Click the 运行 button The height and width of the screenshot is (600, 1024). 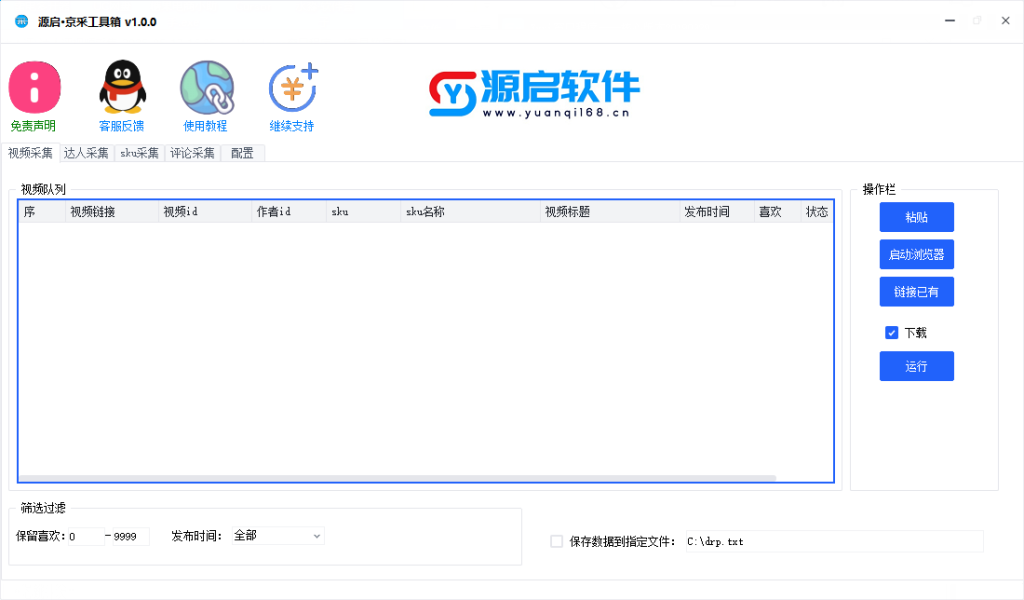tap(916, 366)
